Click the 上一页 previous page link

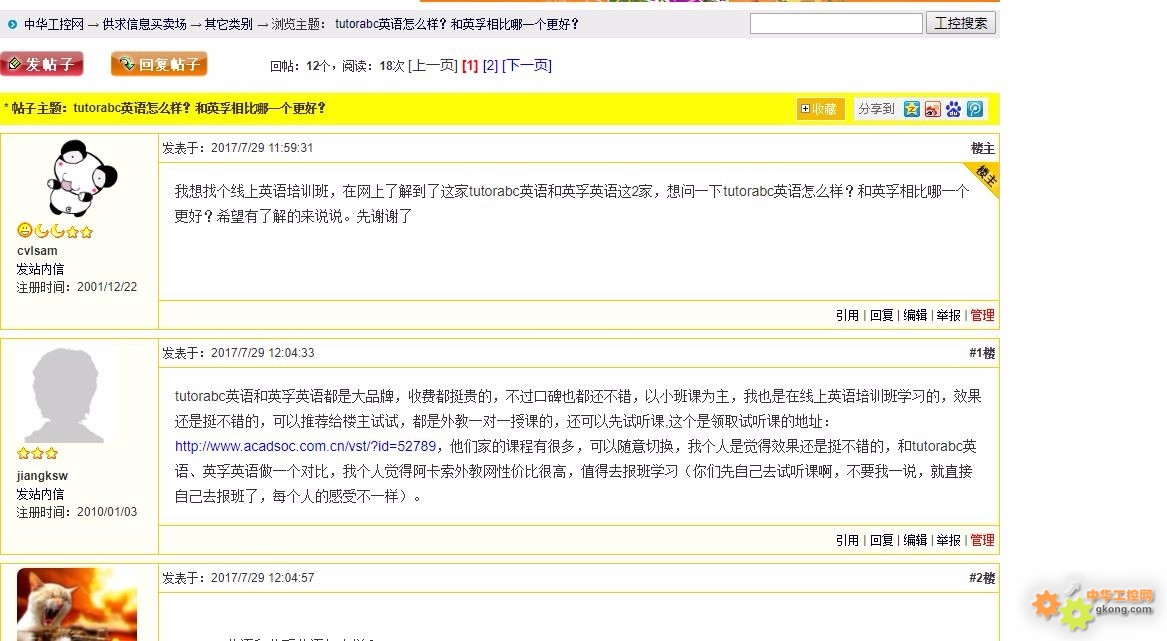point(432,66)
